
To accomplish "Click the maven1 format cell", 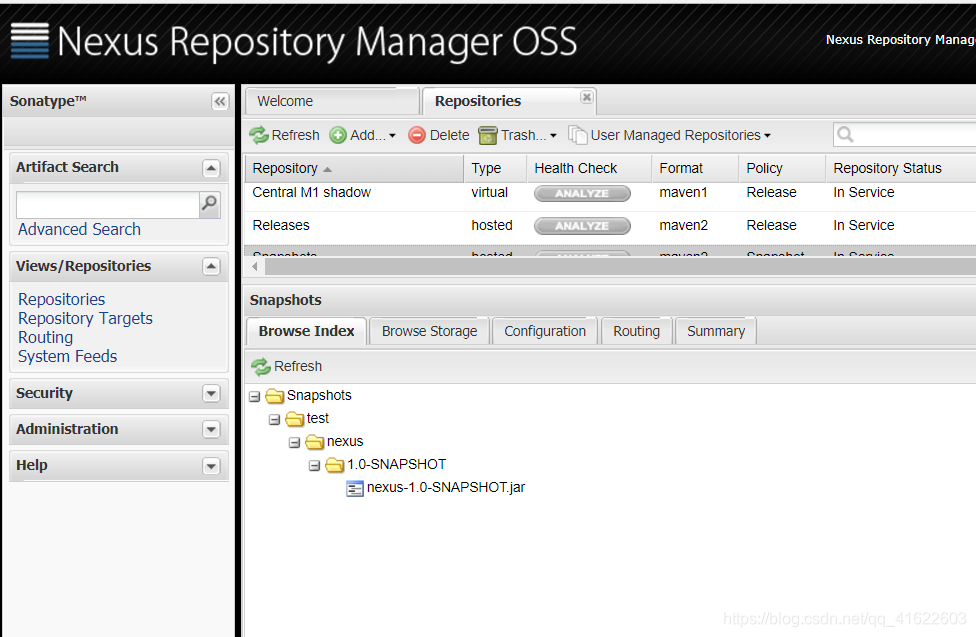I will (x=683, y=192).
